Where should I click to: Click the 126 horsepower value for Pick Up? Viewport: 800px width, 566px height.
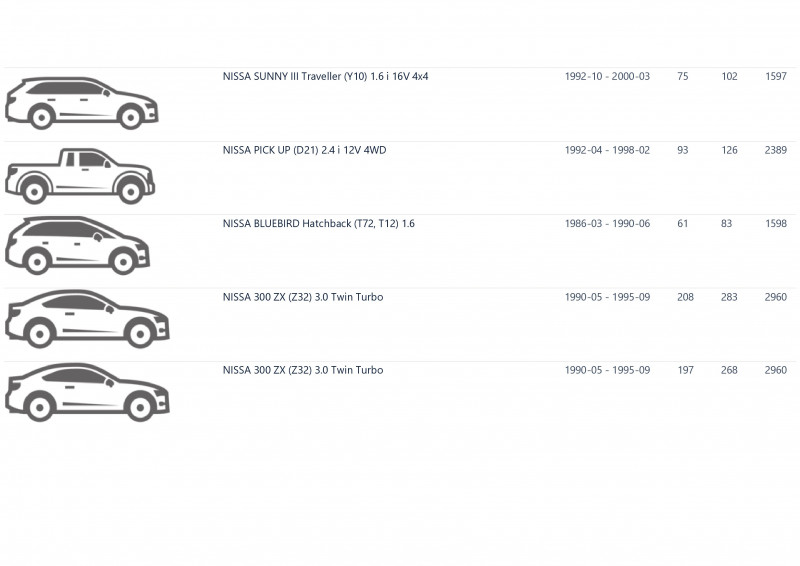click(729, 150)
